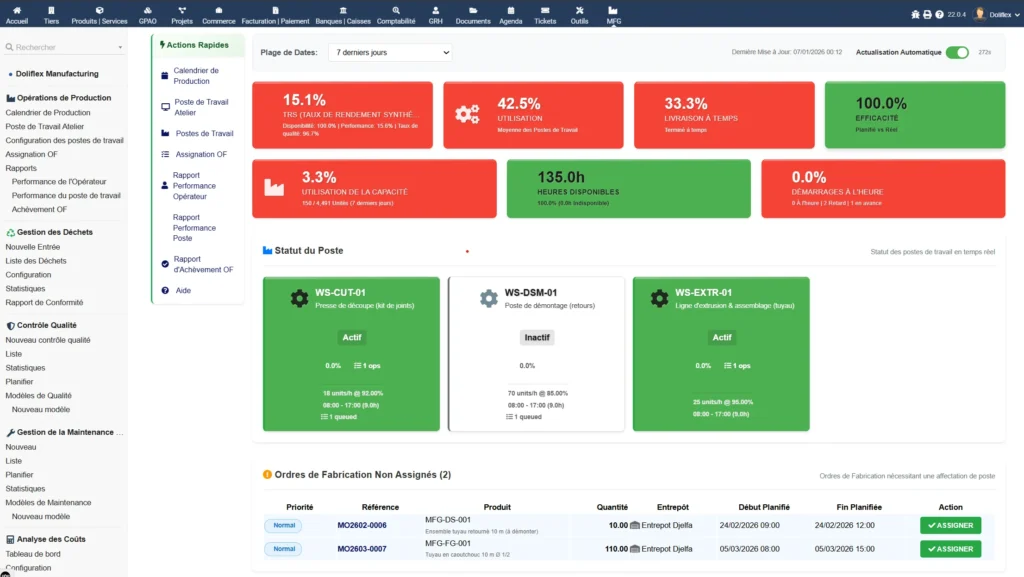This screenshot has height=577, width=1024.
Task: Click the bug report icon in top bar
Action: point(915,14)
